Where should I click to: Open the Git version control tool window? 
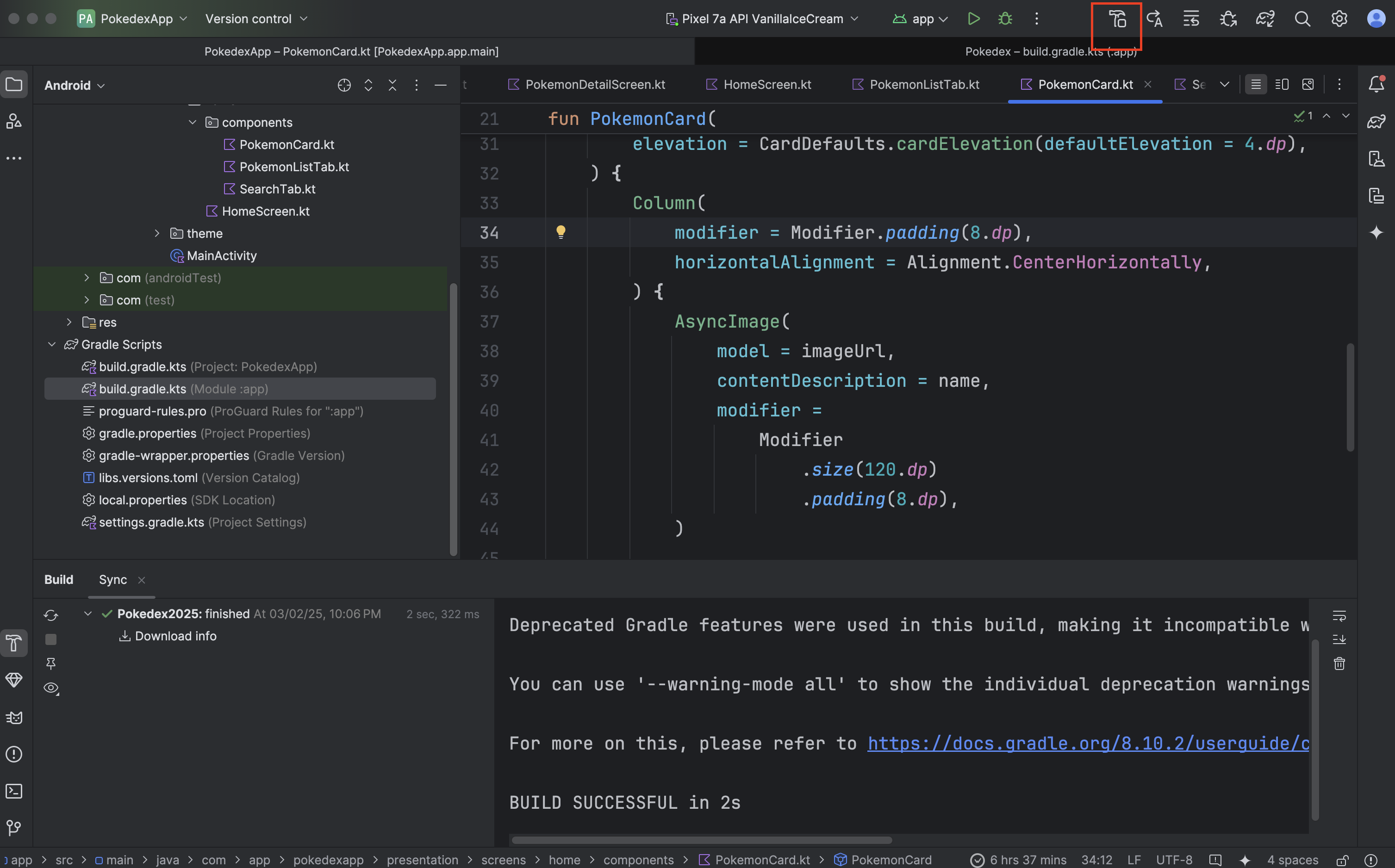tap(14, 827)
